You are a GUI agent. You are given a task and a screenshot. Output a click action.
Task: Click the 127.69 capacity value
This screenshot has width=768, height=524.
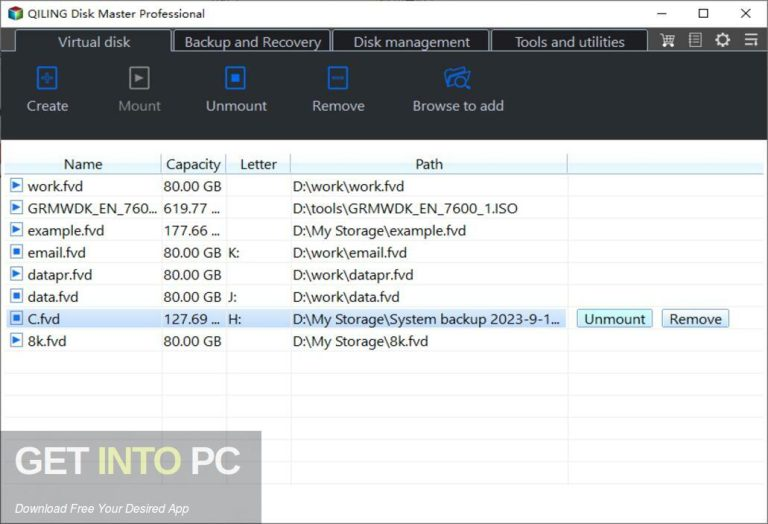coord(192,319)
